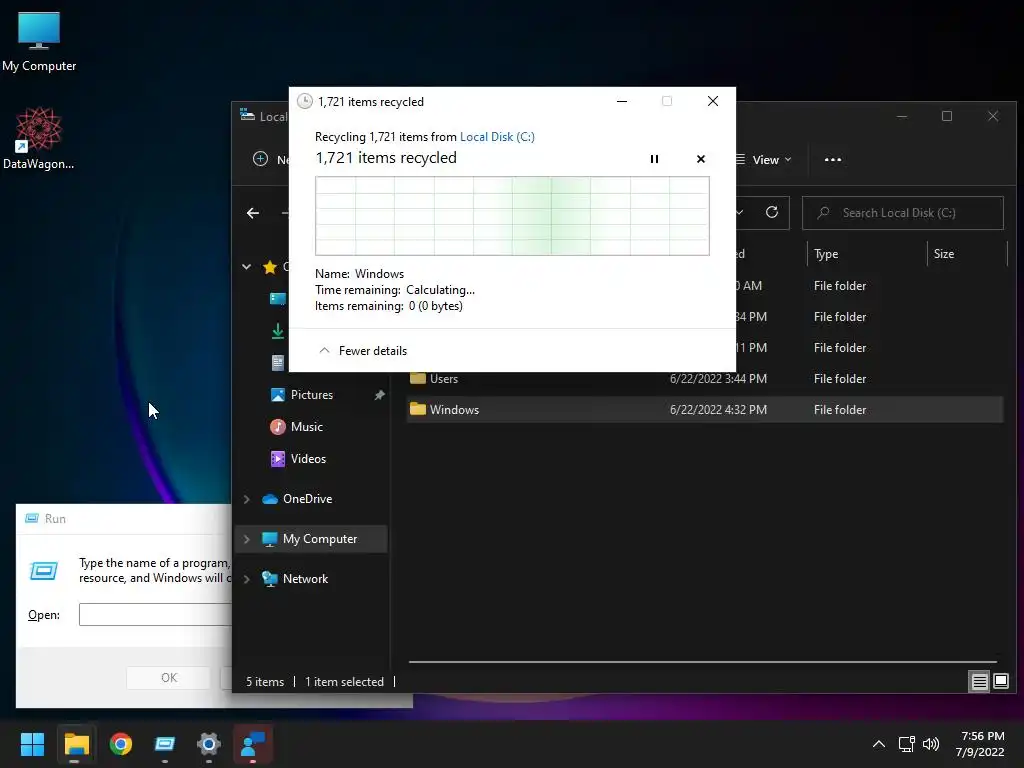Click the Users folder icon in list
Viewport: 1024px width, 768px height.
[418, 379]
